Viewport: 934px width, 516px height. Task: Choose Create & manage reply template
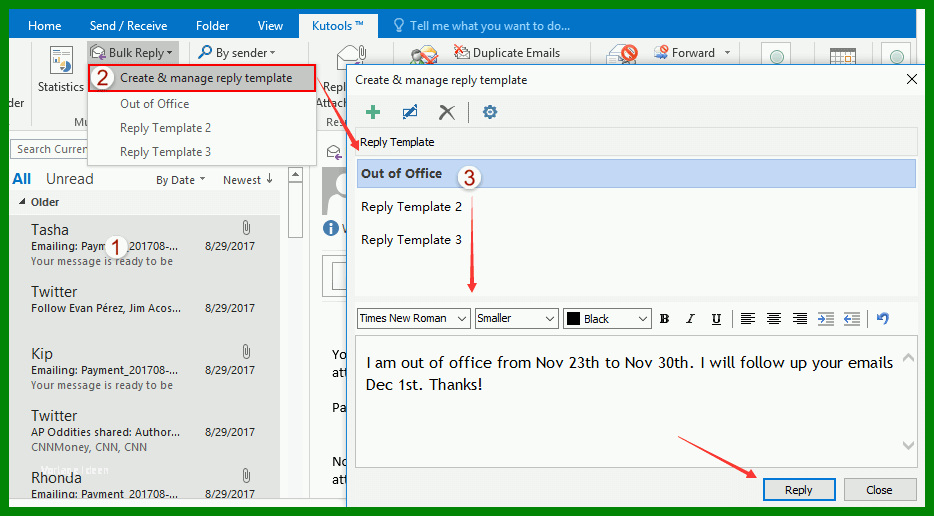pos(202,78)
